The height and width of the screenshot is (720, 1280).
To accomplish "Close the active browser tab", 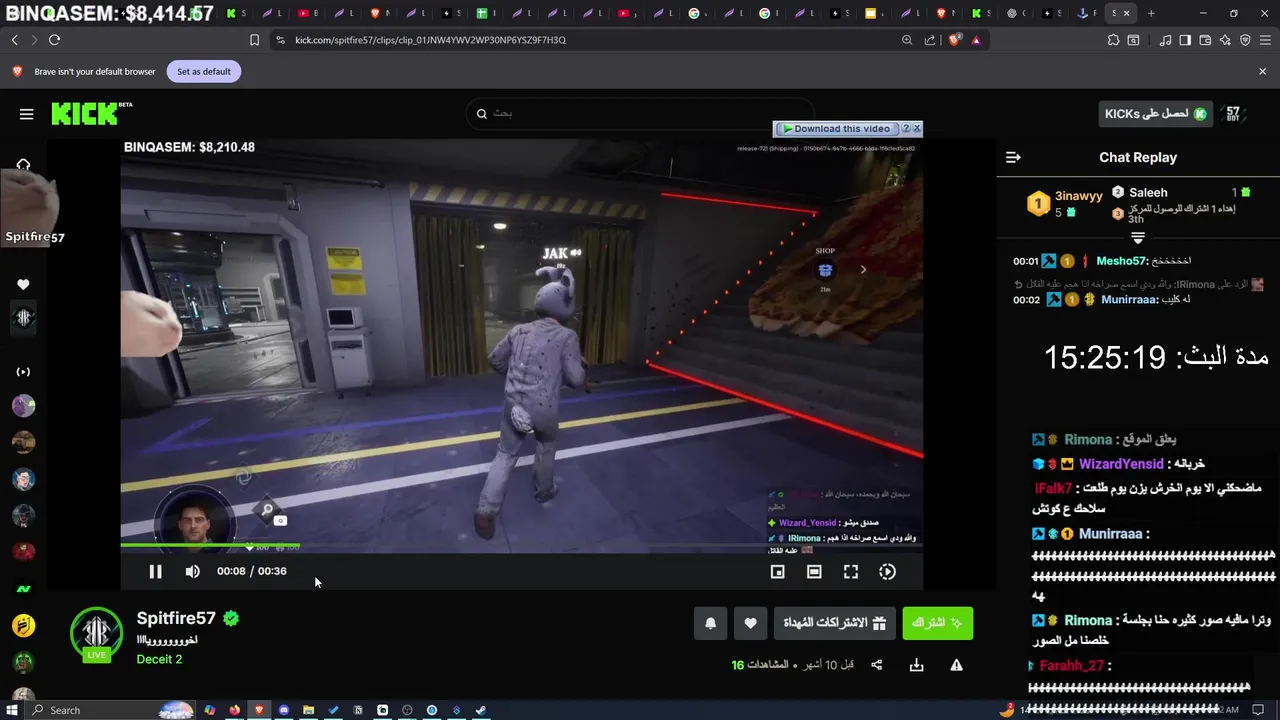I will coord(1126,13).
